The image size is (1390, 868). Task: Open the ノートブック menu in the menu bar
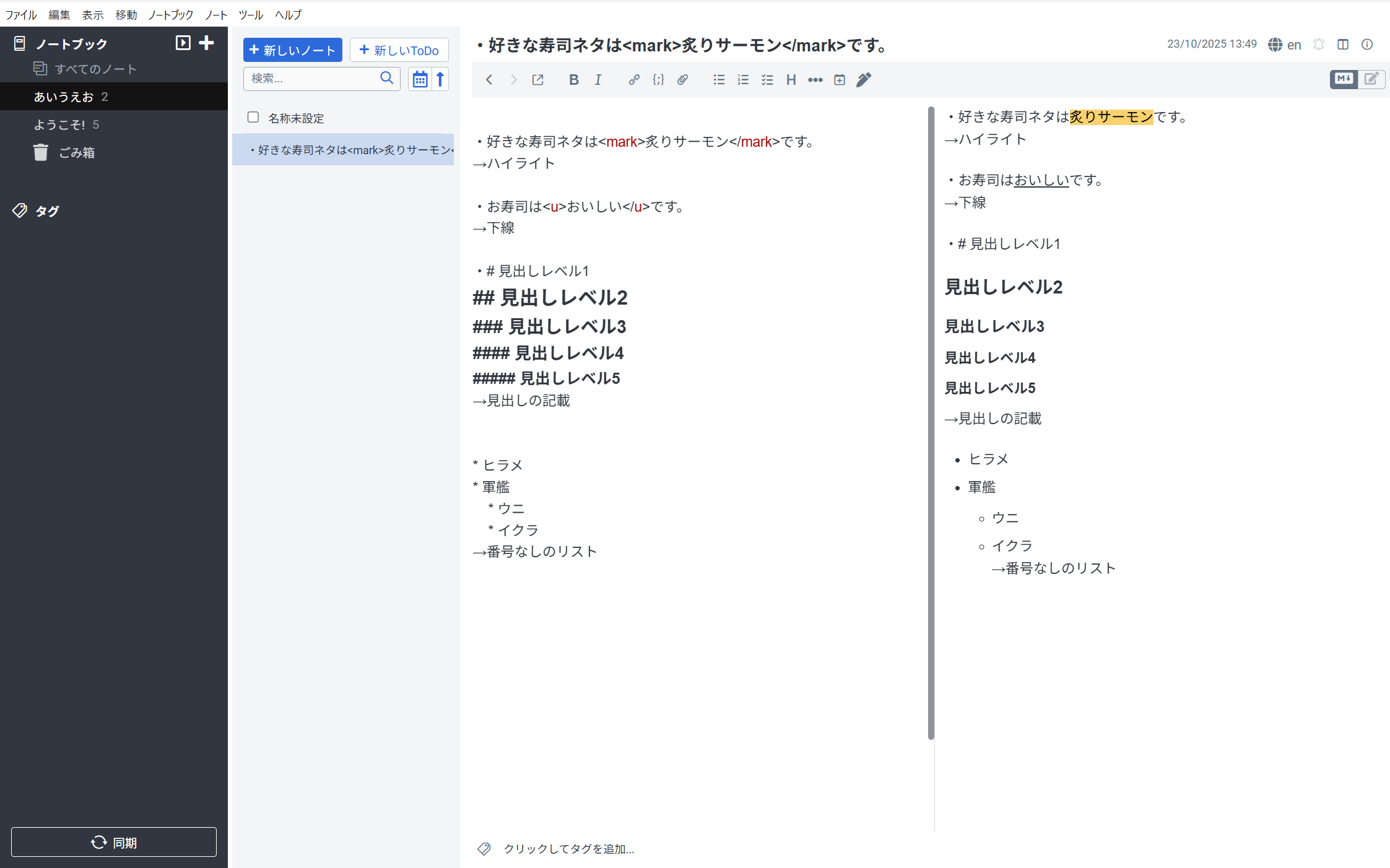[x=170, y=15]
